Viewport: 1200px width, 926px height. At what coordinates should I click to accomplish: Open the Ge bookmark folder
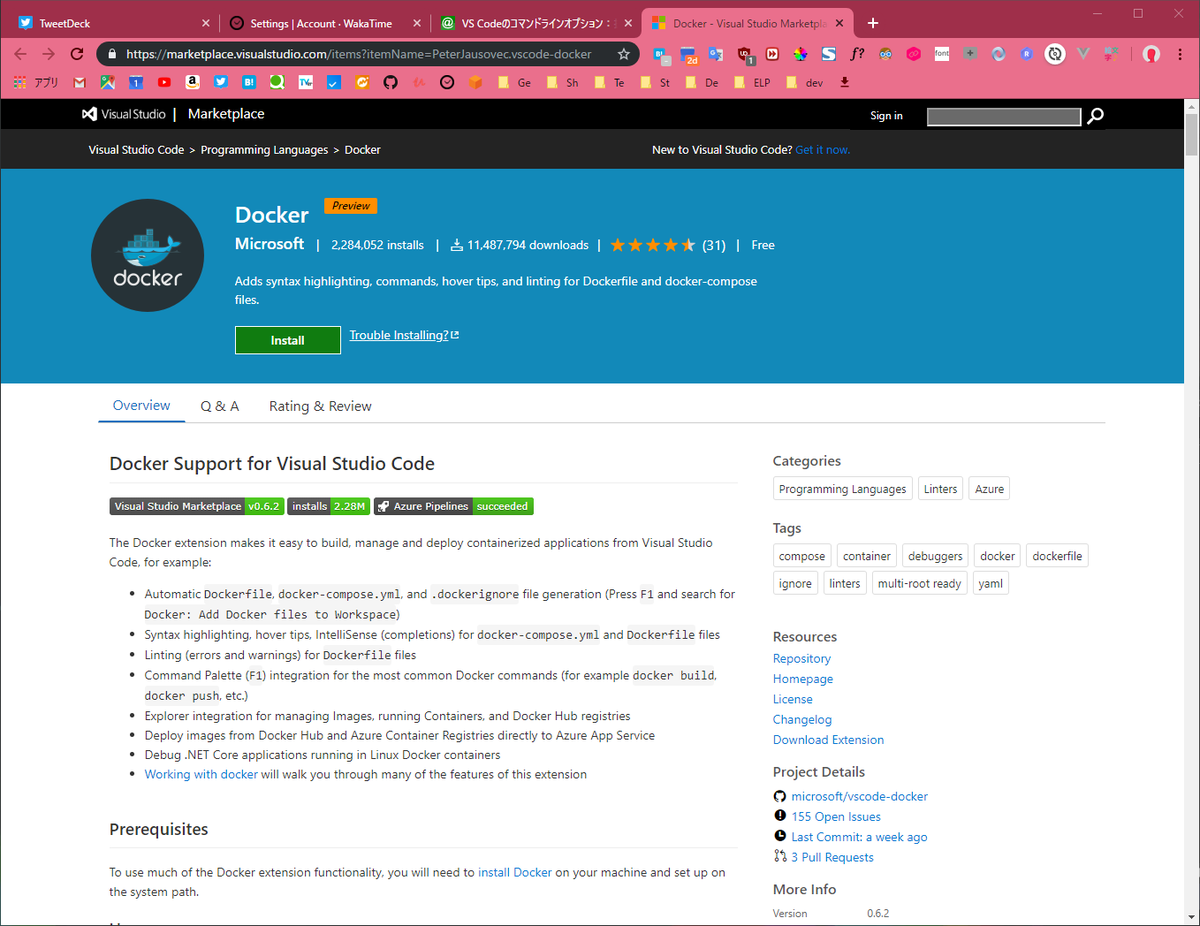(x=514, y=83)
